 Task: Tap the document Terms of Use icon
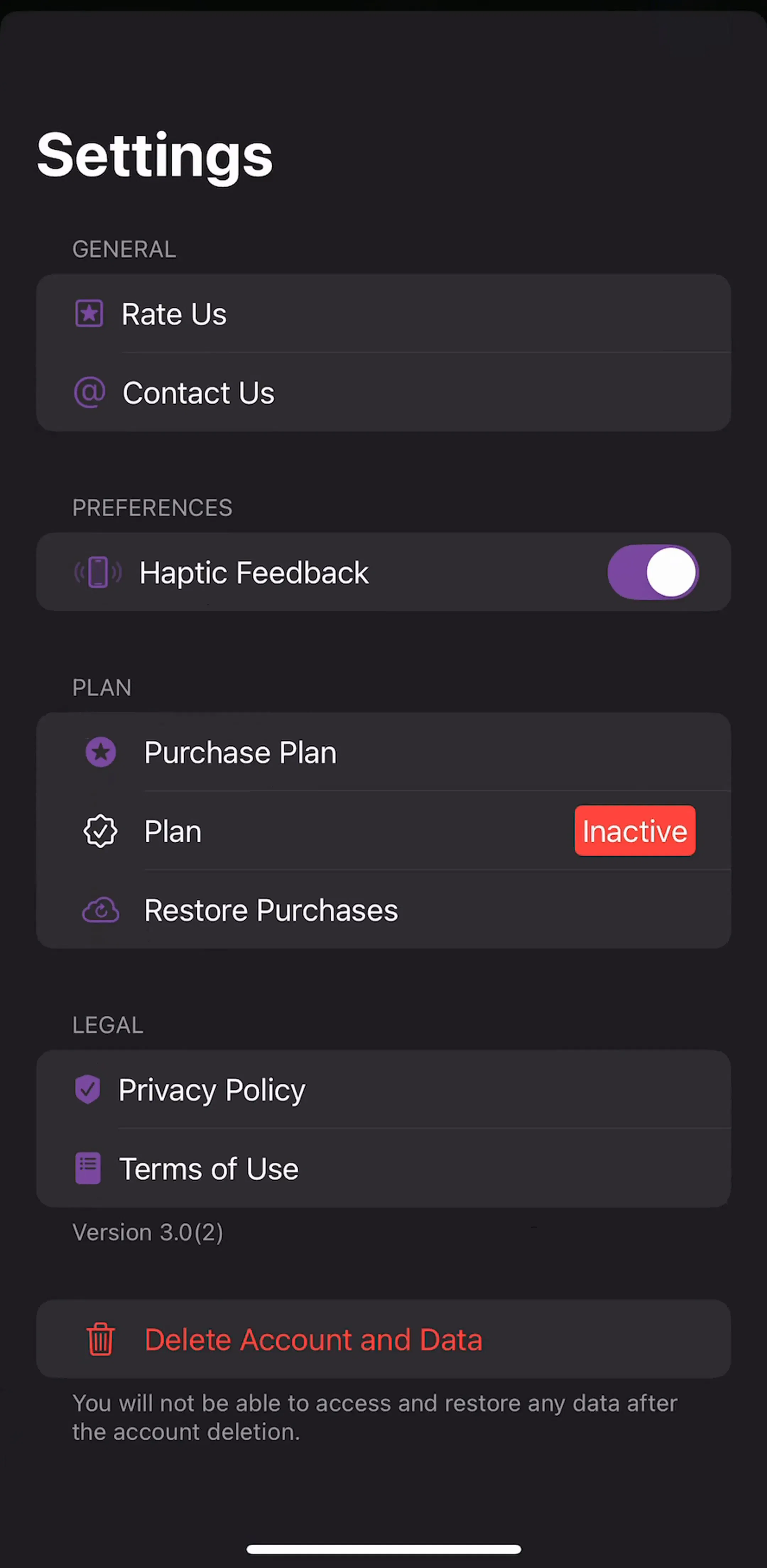[88, 1168]
